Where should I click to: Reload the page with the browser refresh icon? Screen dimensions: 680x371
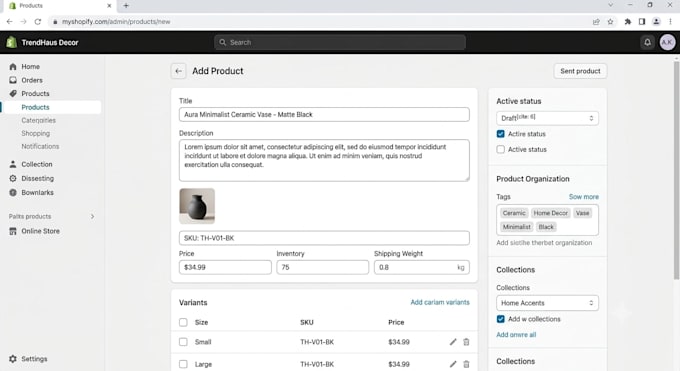(38, 21)
